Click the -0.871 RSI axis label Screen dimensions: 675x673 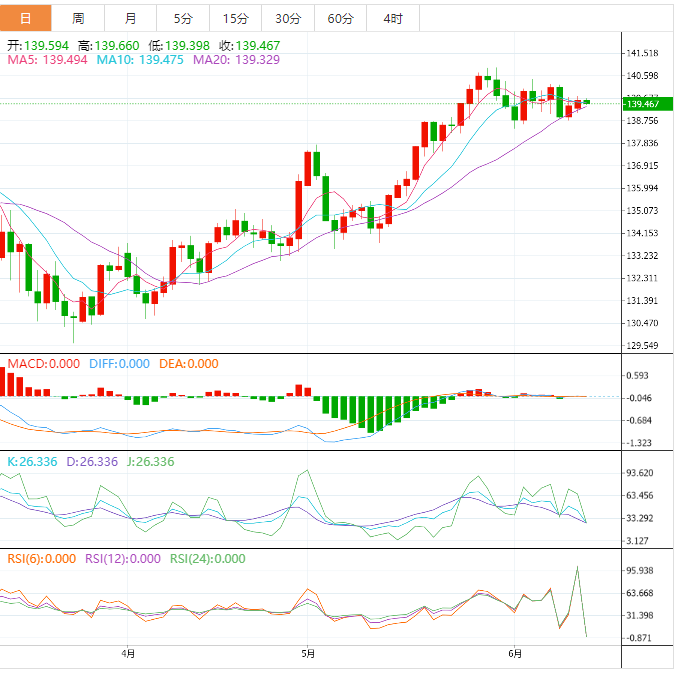click(639, 638)
